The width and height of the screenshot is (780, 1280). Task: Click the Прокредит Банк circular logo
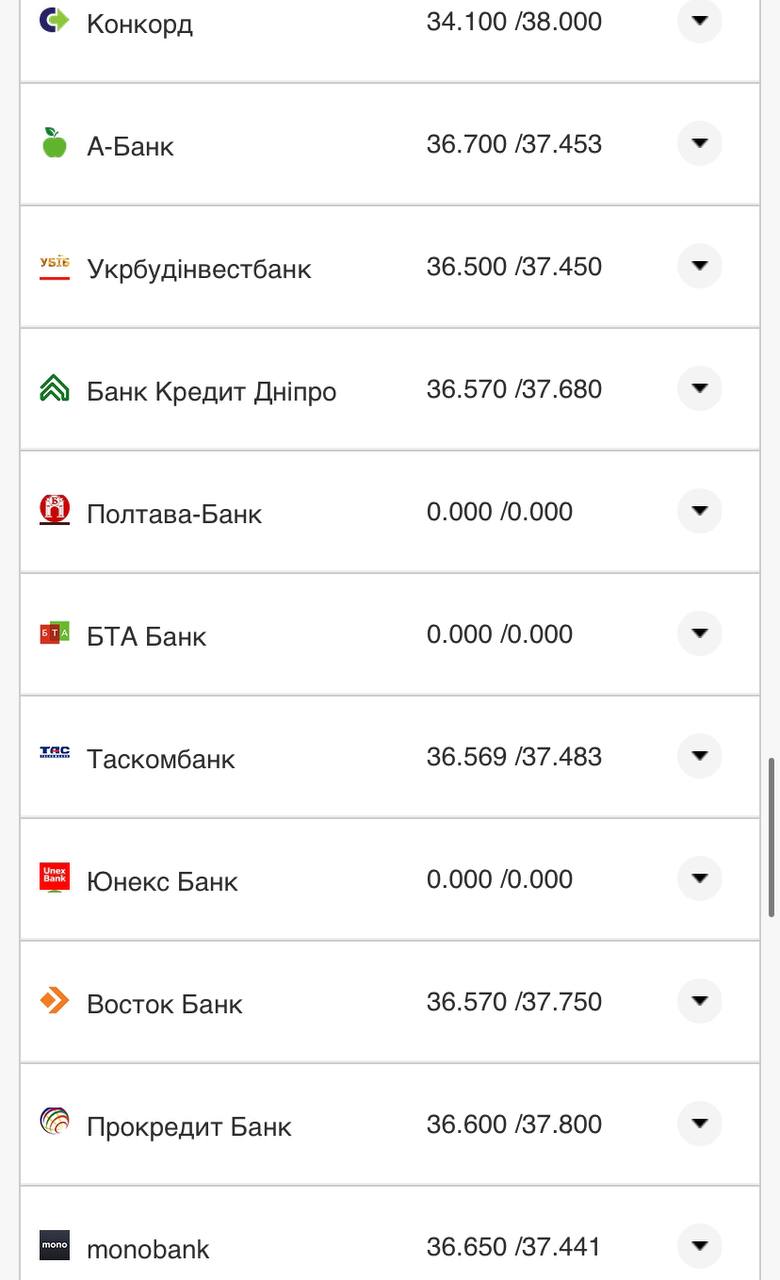(54, 1122)
